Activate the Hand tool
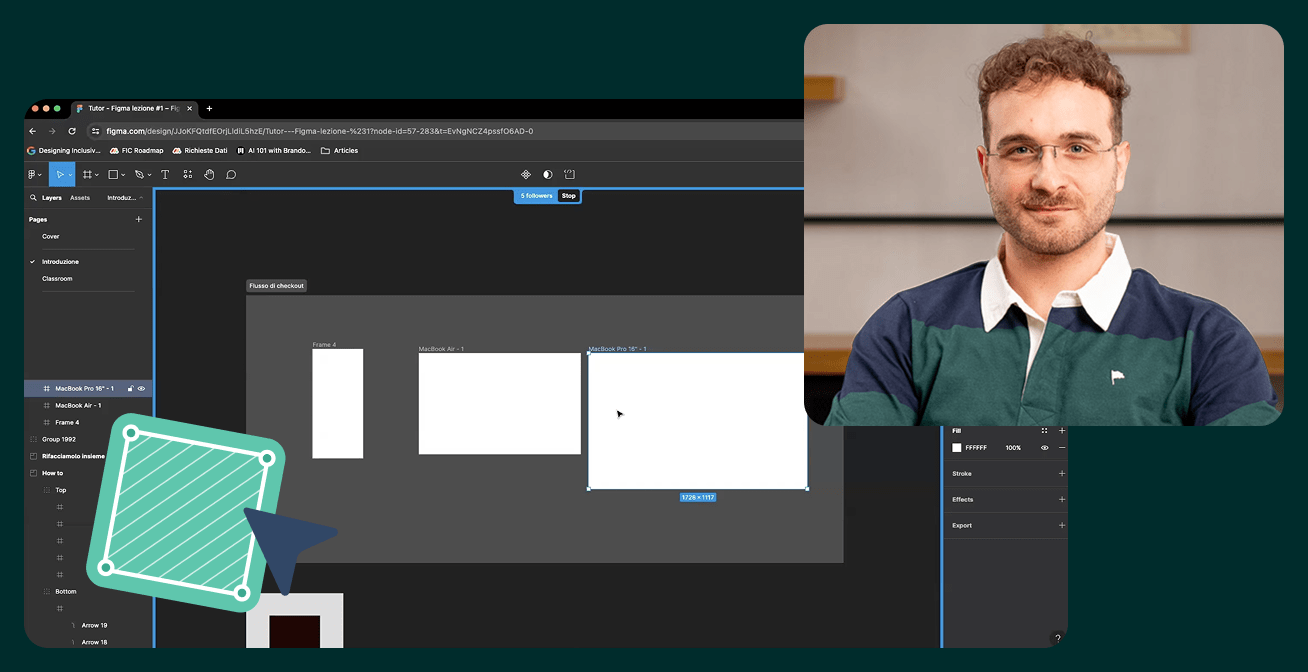 [209, 175]
